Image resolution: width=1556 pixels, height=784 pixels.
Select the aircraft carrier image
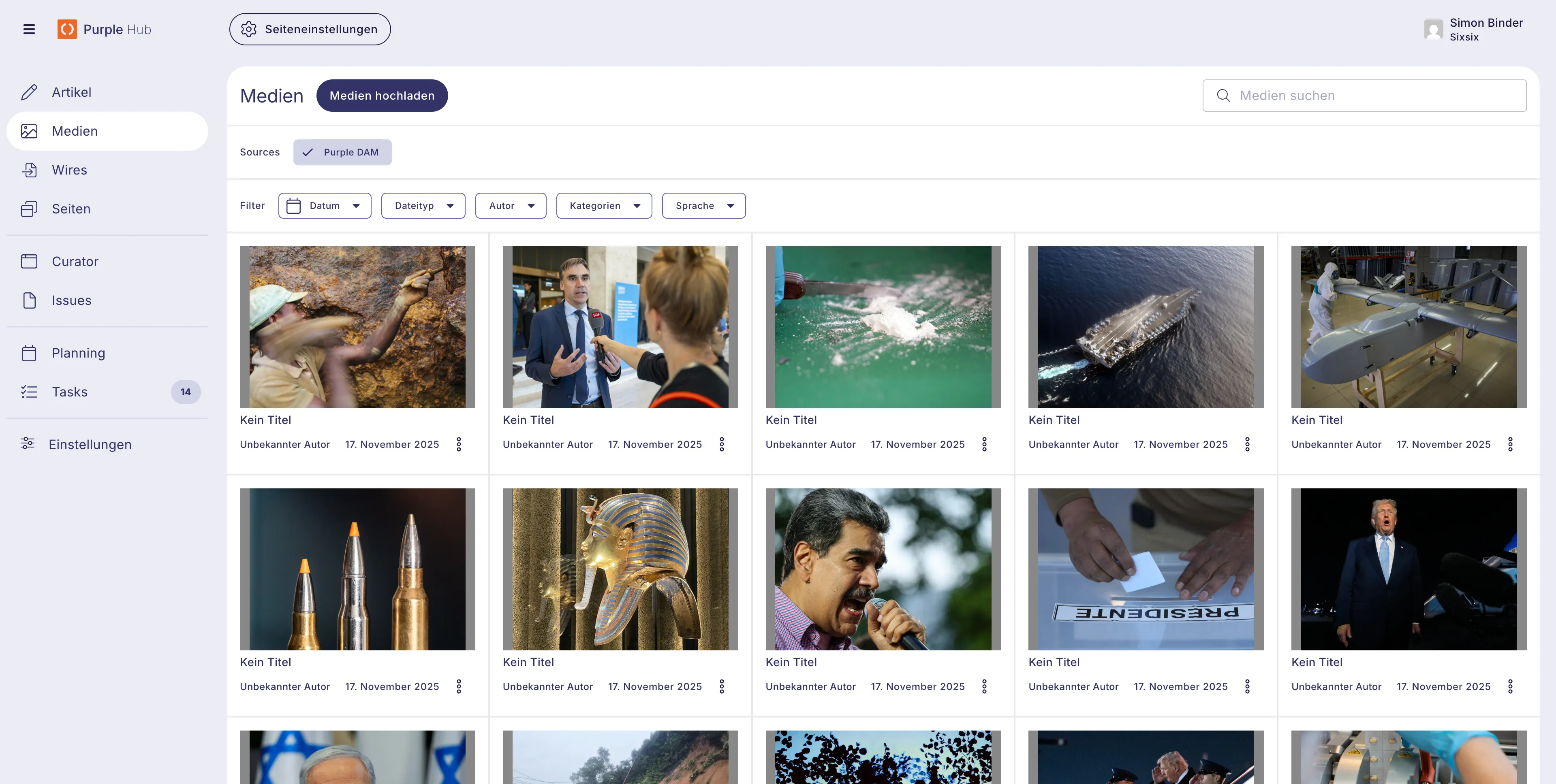pos(1146,327)
